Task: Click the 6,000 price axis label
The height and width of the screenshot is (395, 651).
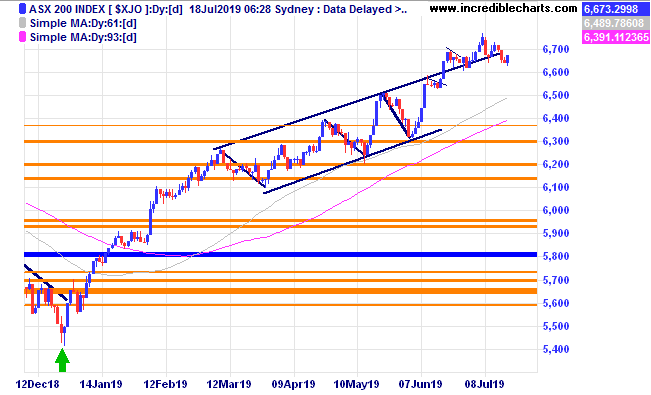Action: coord(556,211)
